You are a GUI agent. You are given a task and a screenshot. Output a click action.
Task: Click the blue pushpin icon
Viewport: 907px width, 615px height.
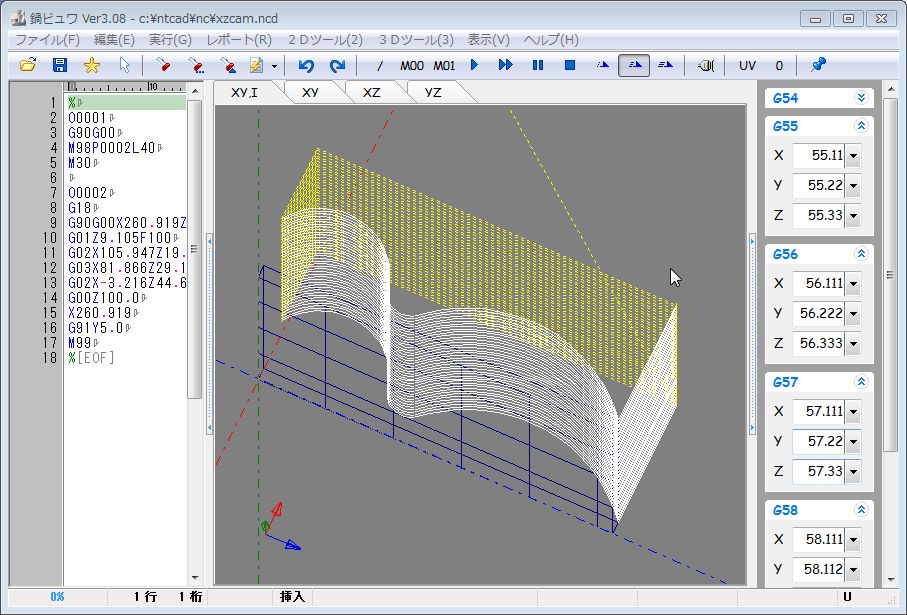[x=818, y=65]
